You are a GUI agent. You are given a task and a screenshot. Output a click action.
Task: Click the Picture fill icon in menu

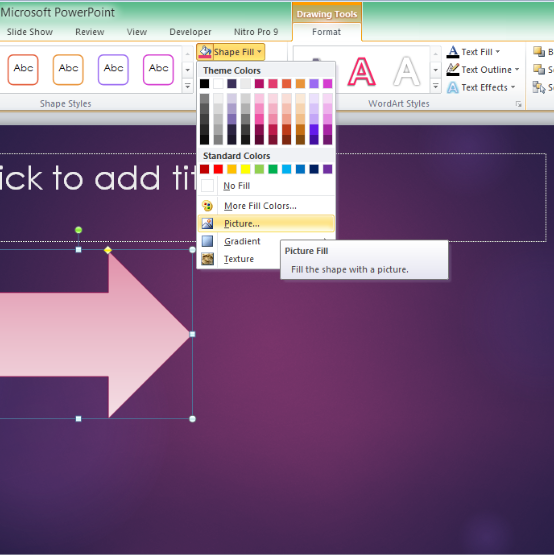click(x=207, y=223)
